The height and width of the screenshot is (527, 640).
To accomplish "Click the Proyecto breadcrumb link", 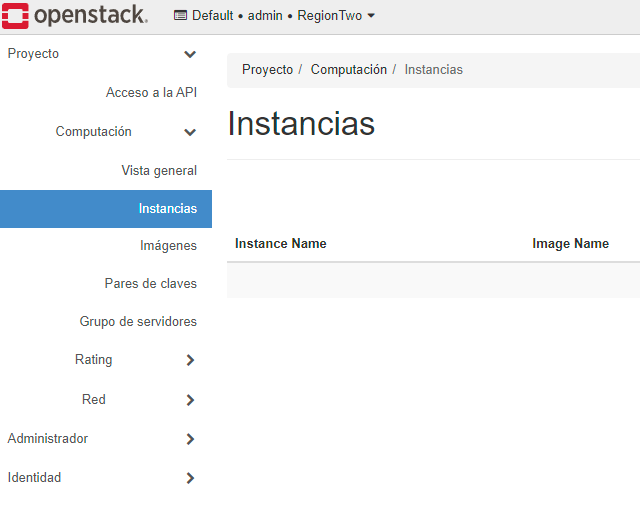I will [267, 69].
